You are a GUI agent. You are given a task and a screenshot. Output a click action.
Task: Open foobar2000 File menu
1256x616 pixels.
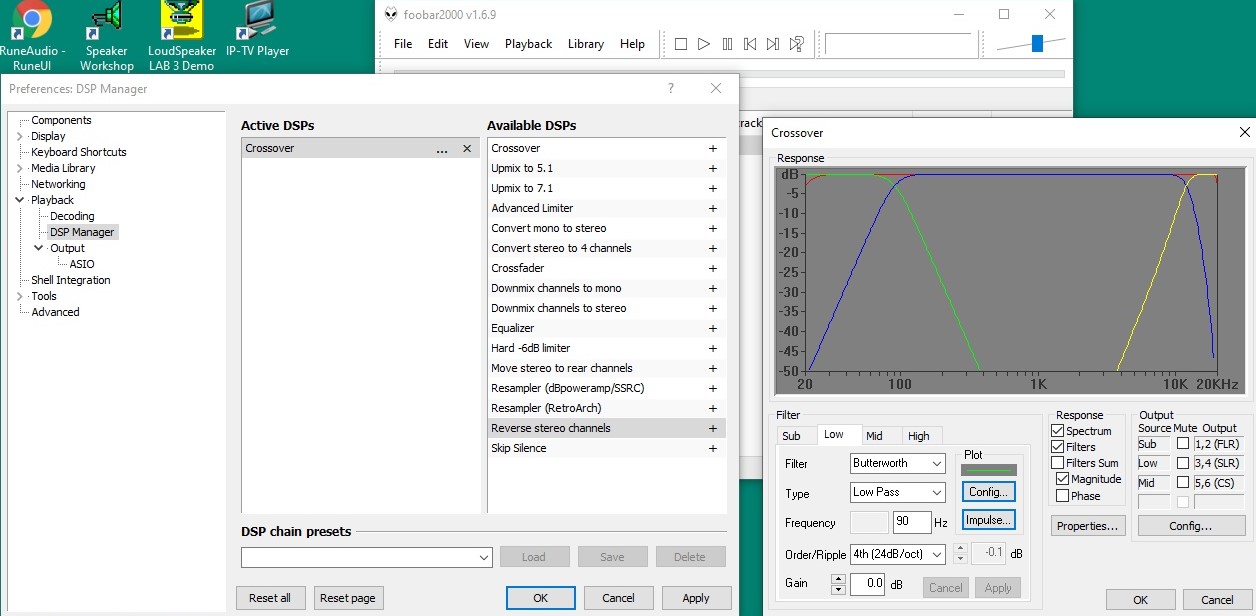tap(403, 44)
